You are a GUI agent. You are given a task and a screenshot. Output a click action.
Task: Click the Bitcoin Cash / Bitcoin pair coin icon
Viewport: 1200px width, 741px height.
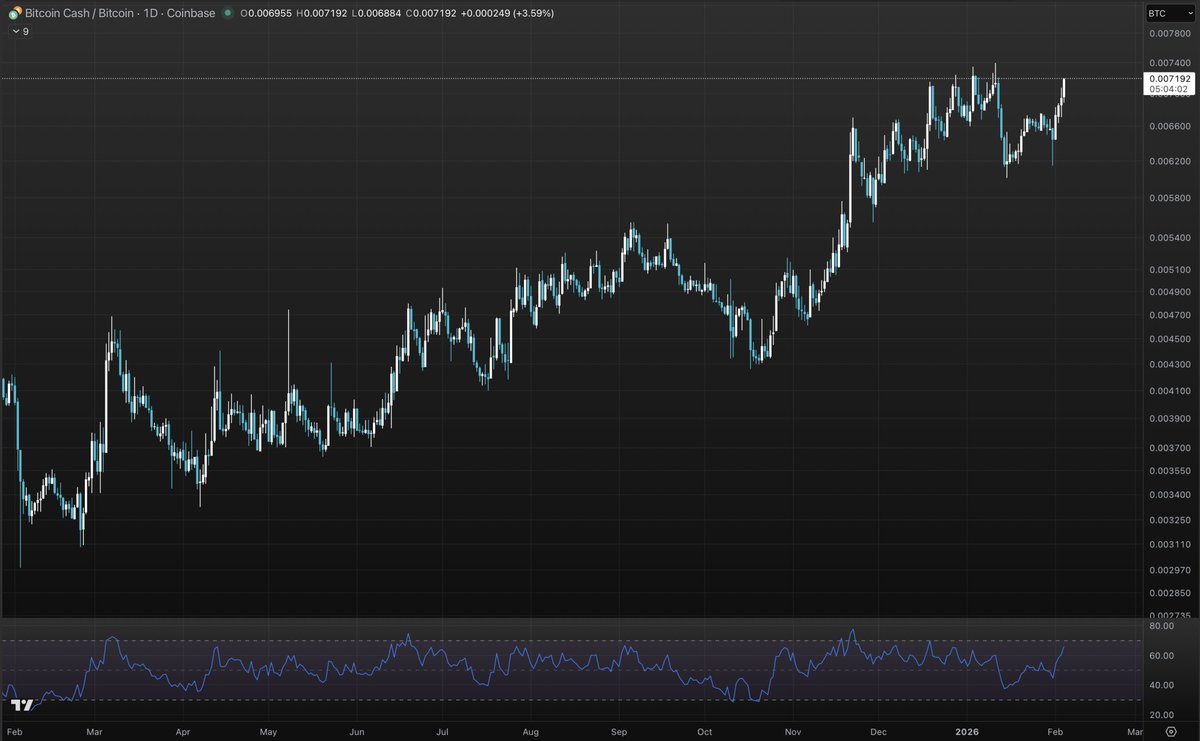15,13
